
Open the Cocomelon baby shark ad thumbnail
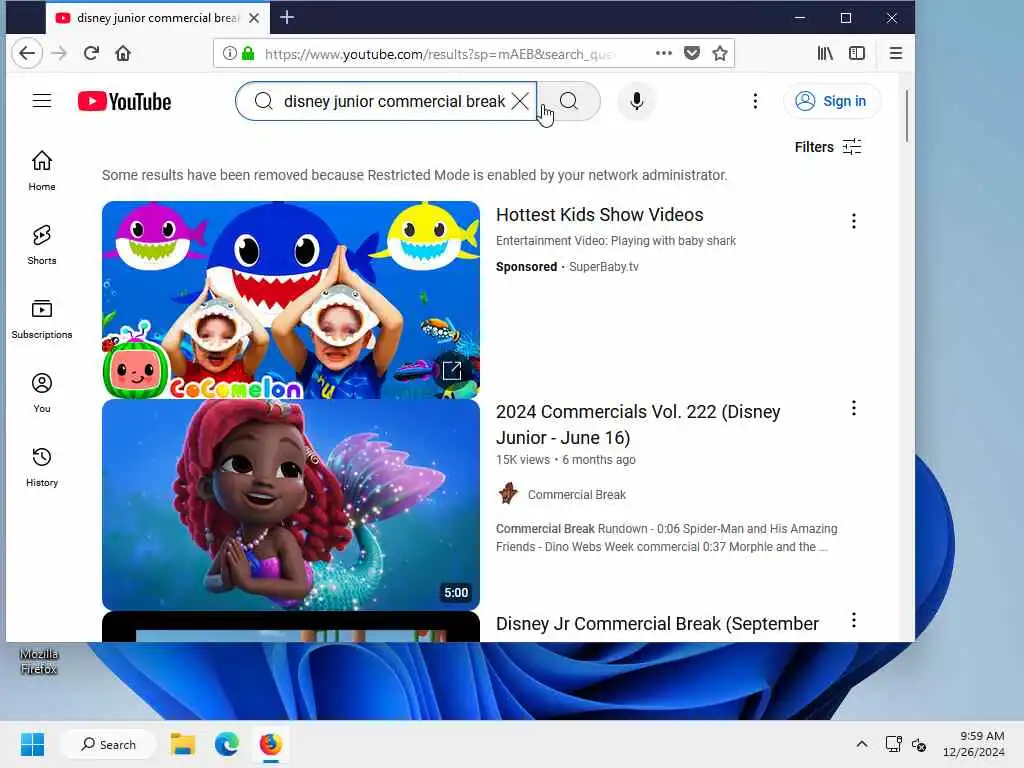291,300
